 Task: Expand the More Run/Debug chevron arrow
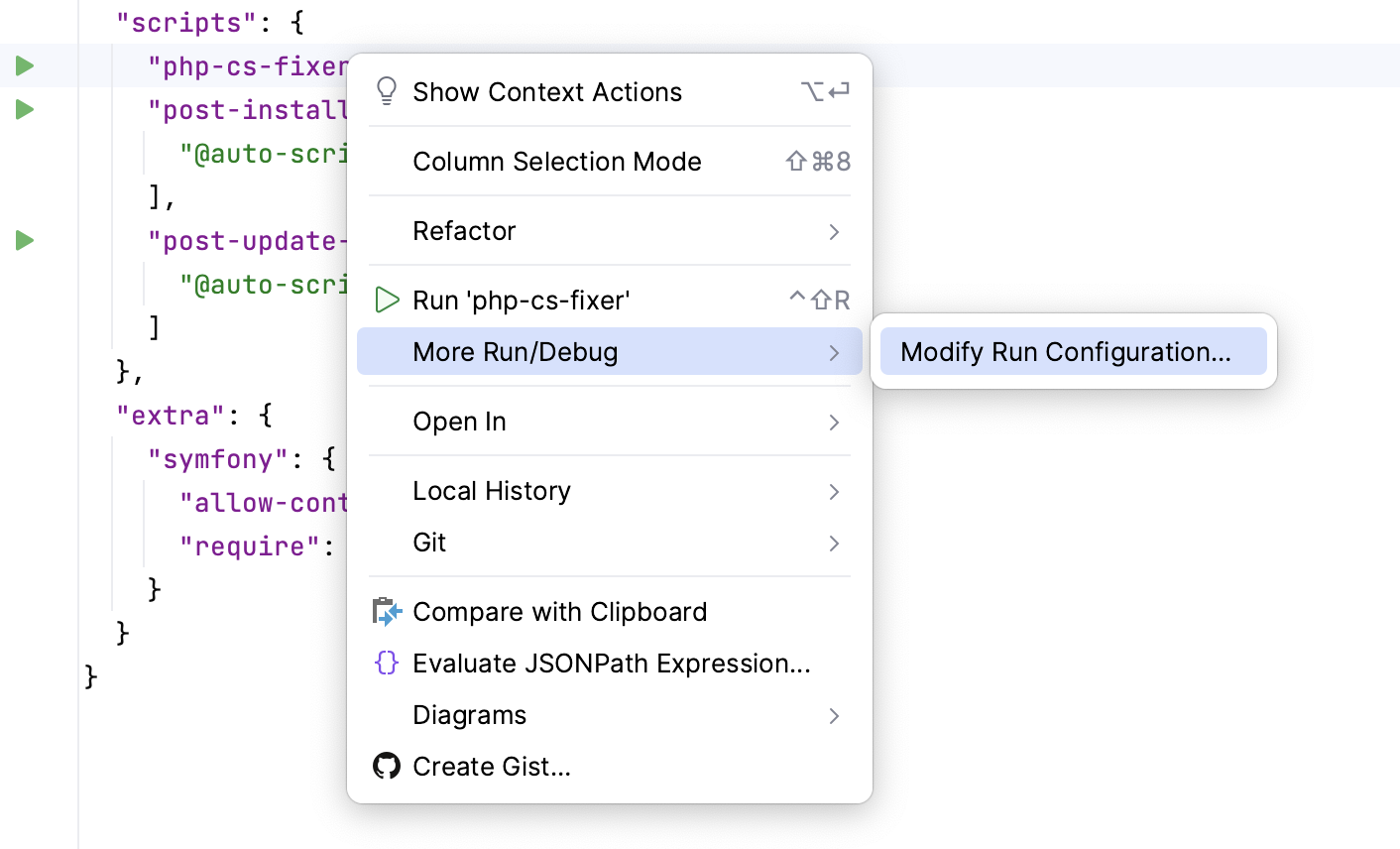834,352
